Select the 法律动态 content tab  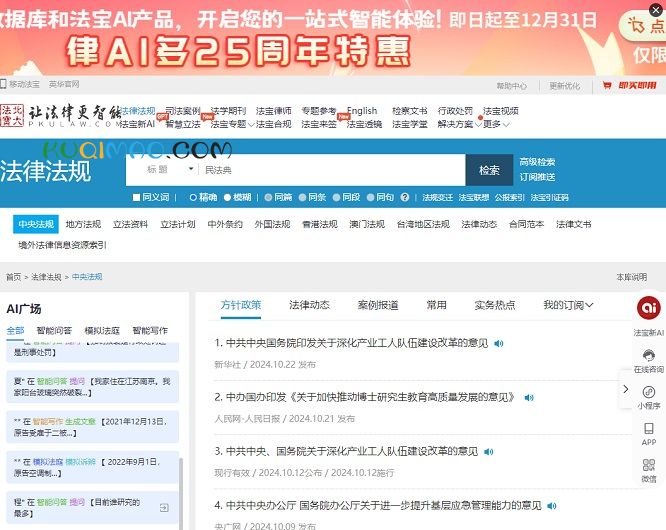click(x=309, y=305)
